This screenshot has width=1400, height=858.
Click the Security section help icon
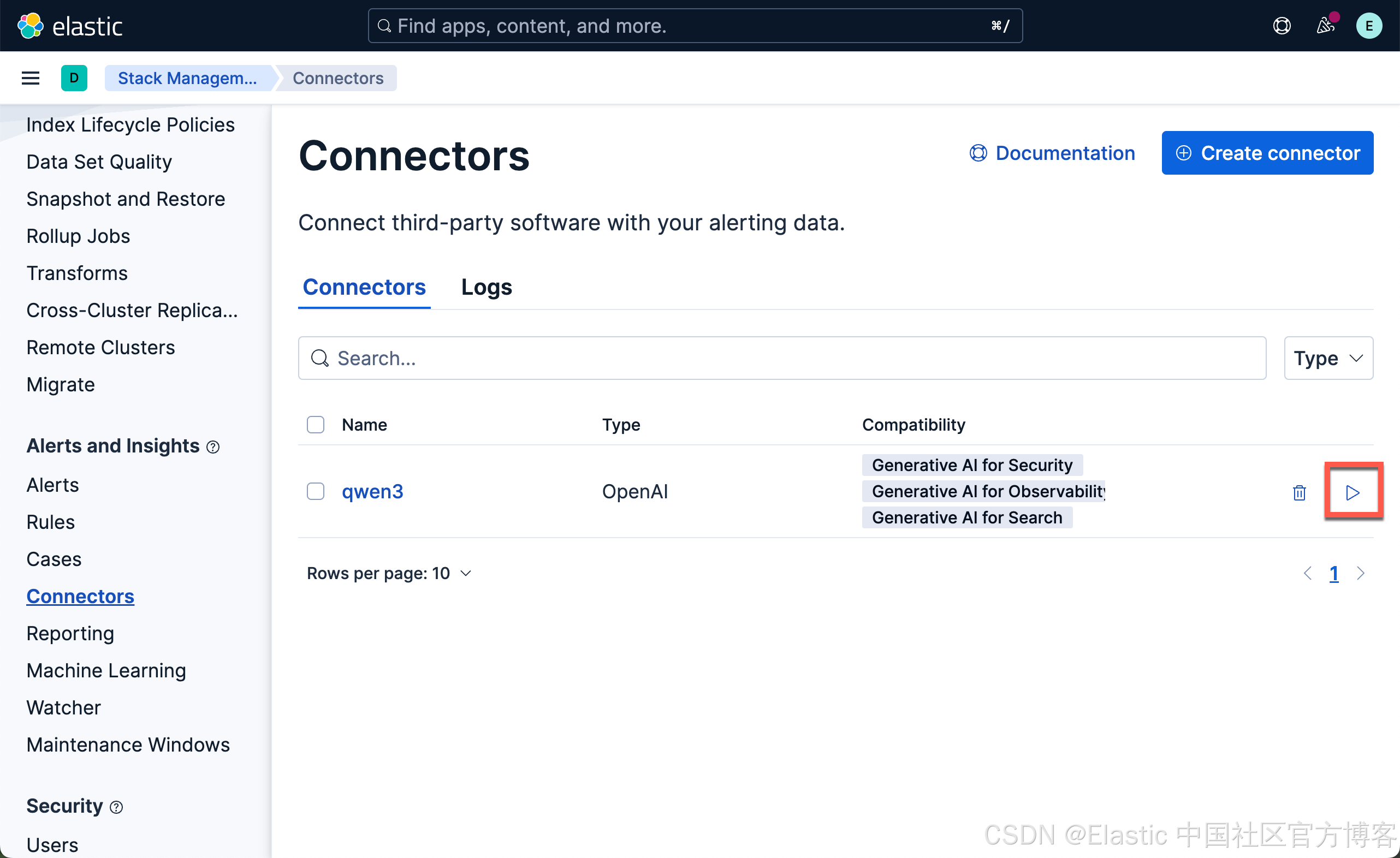click(116, 807)
